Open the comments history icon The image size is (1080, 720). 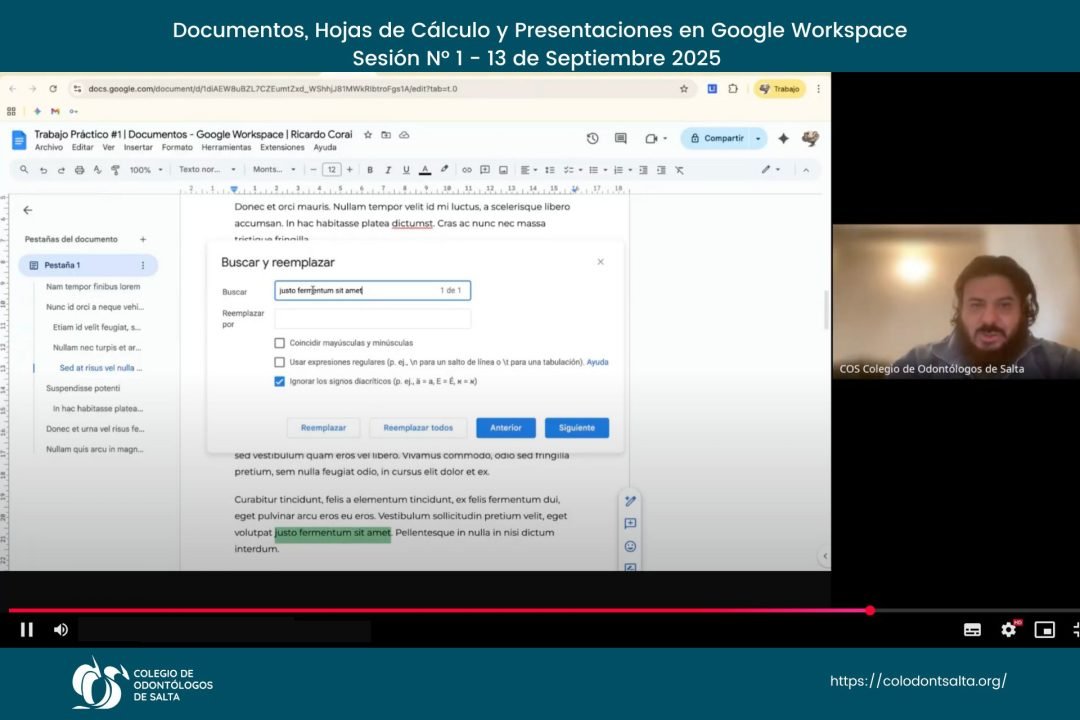click(621, 138)
